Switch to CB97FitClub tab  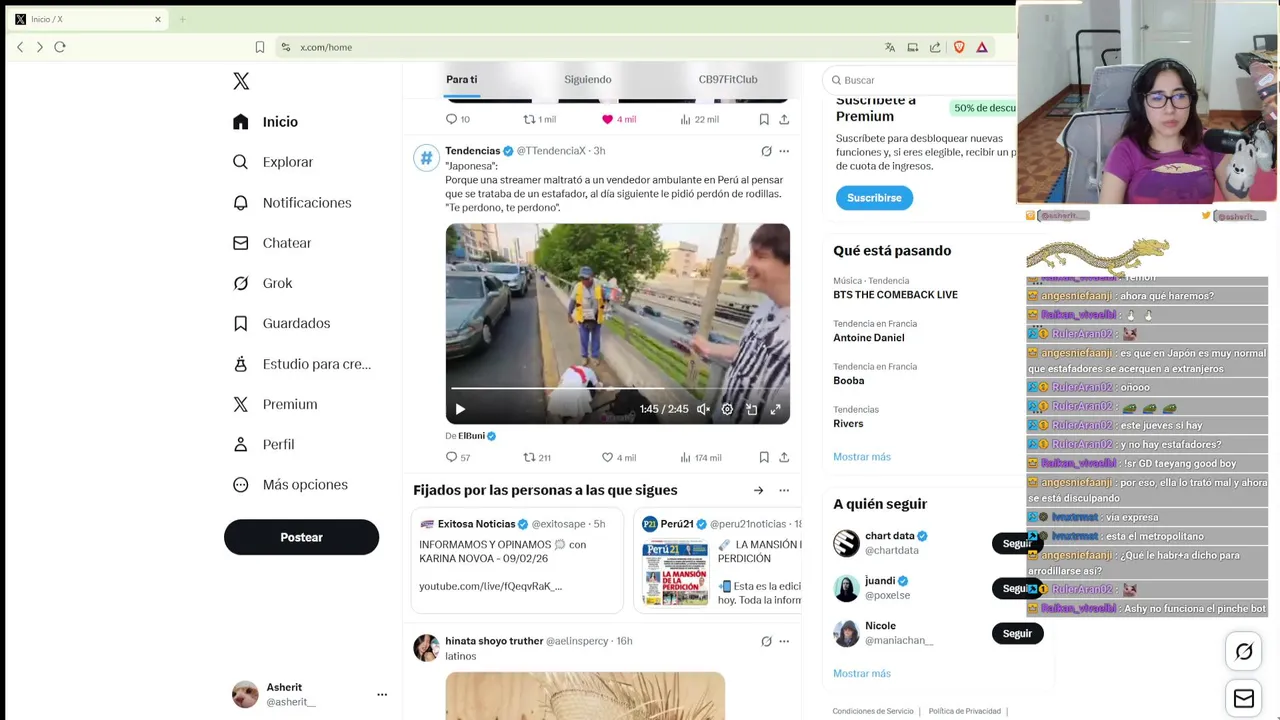[728, 79]
